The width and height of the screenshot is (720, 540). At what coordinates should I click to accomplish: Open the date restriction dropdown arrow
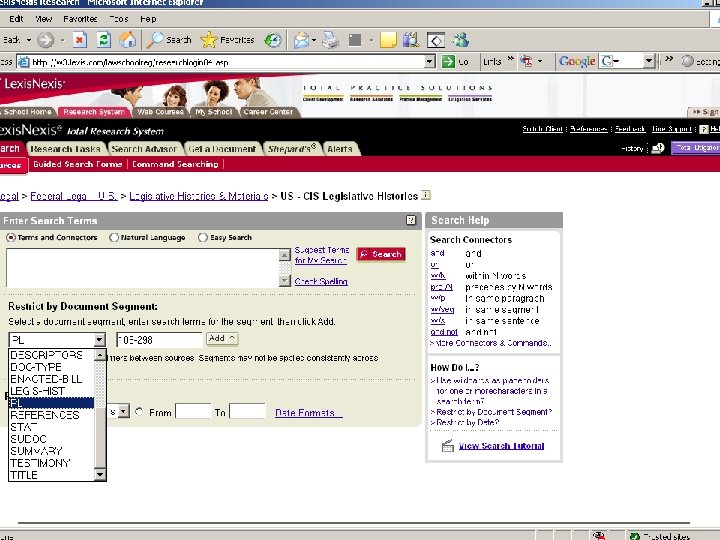coord(124,411)
